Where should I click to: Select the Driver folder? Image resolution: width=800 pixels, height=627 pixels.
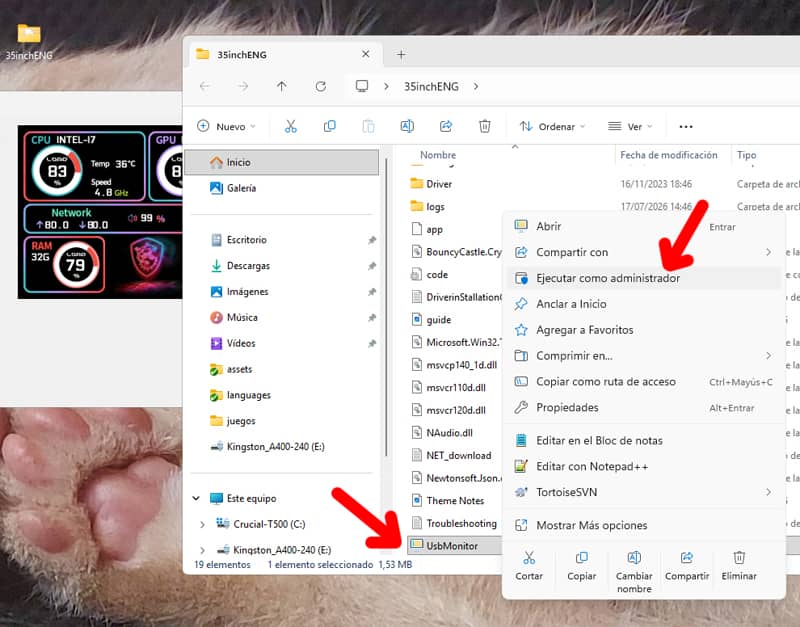coord(431,184)
